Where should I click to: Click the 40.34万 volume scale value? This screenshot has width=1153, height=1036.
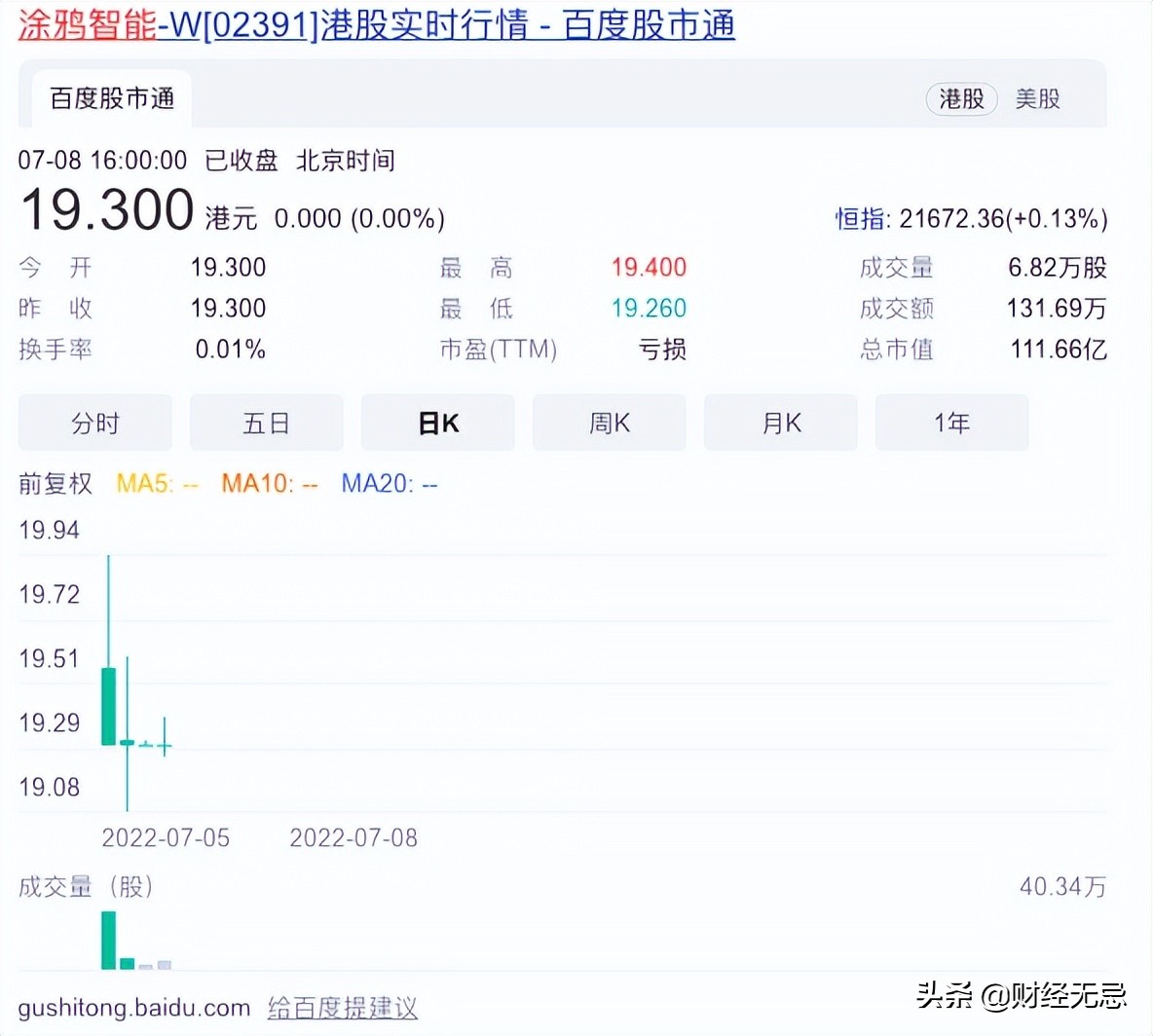point(1063,886)
